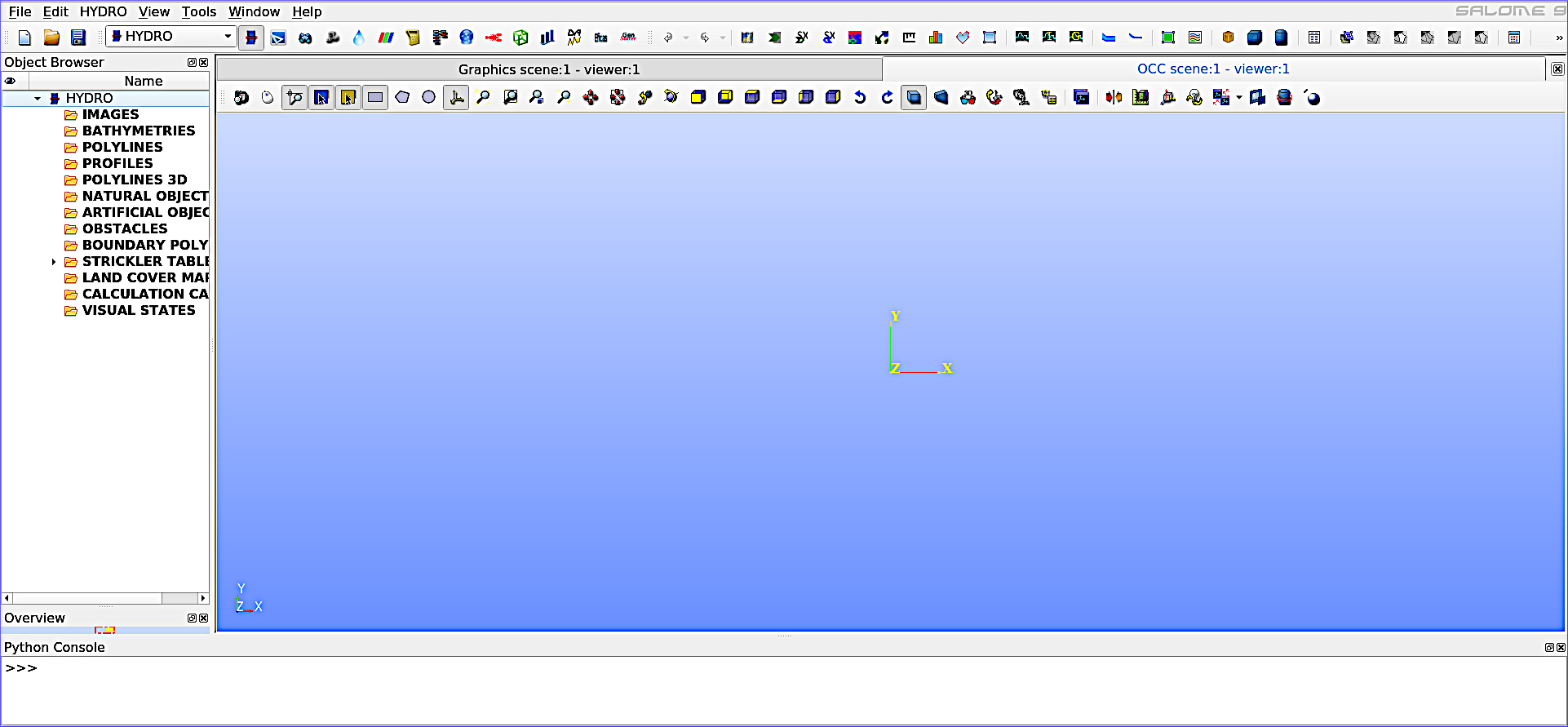Click the Fit All magnifier icon
This screenshot has height=727, width=1568.
484,98
